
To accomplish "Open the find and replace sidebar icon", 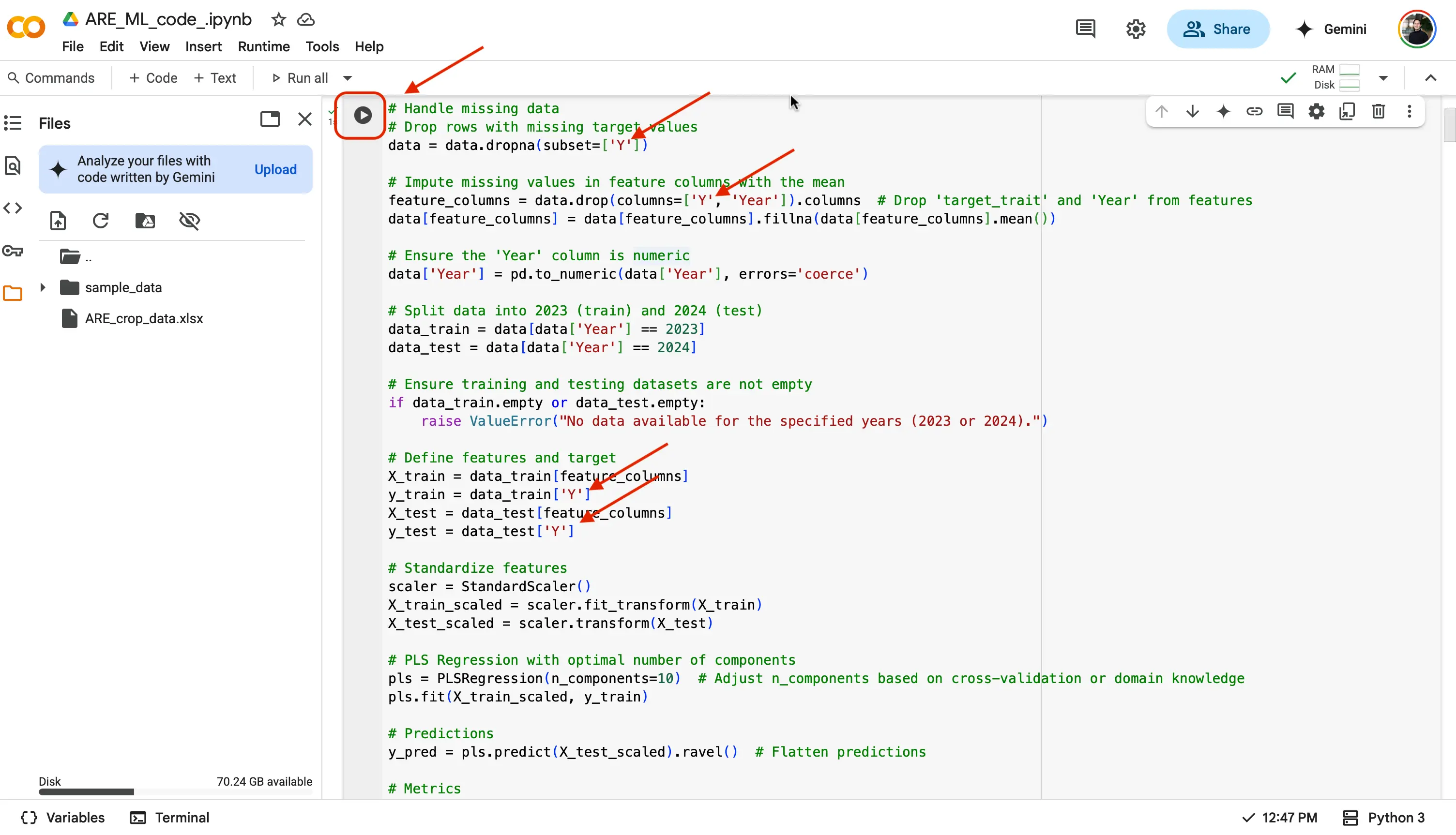I will 13,165.
